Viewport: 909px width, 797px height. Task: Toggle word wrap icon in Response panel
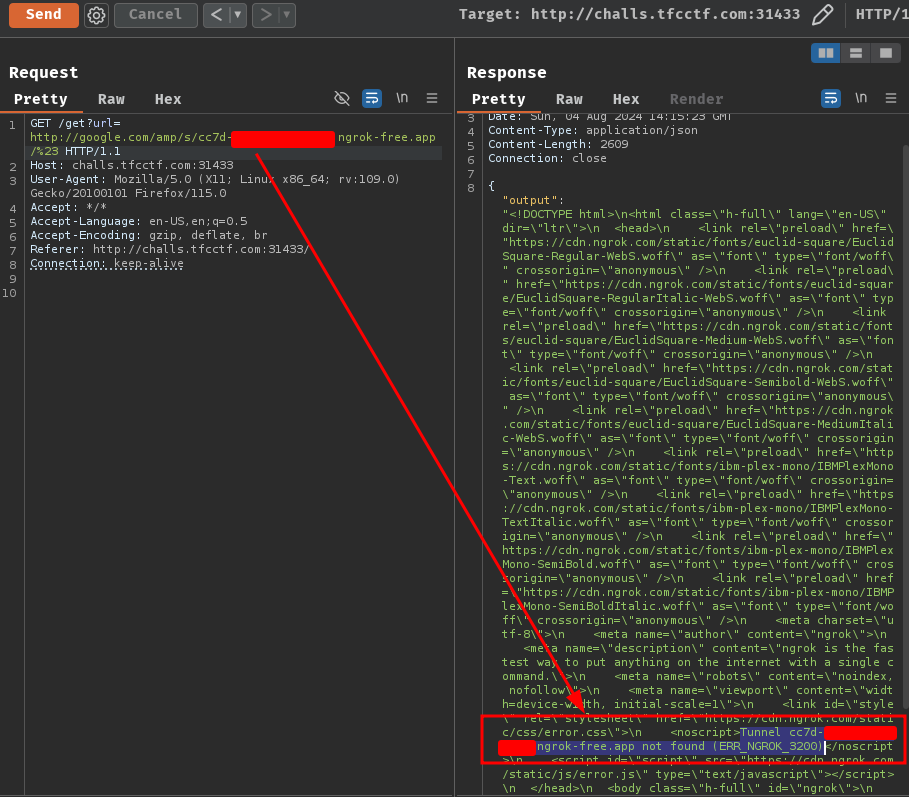(x=831, y=99)
